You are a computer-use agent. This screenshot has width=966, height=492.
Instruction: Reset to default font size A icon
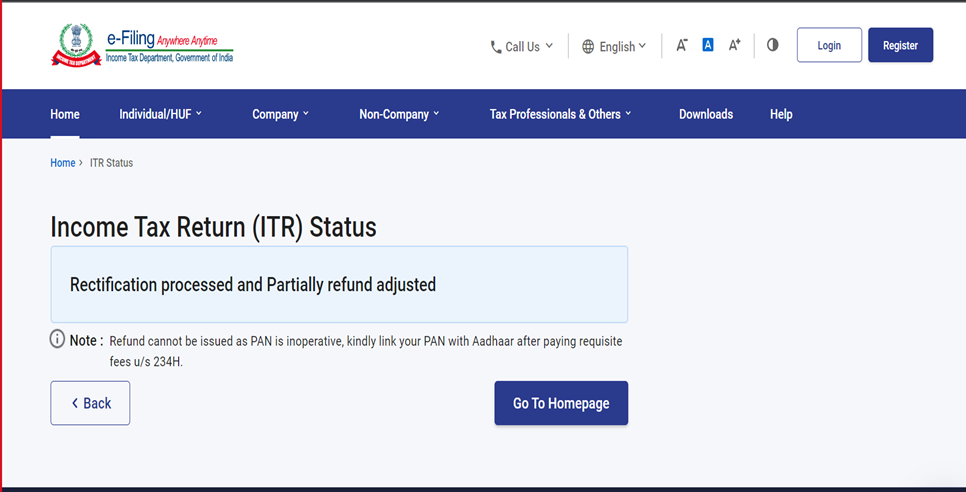pos(708,45)
